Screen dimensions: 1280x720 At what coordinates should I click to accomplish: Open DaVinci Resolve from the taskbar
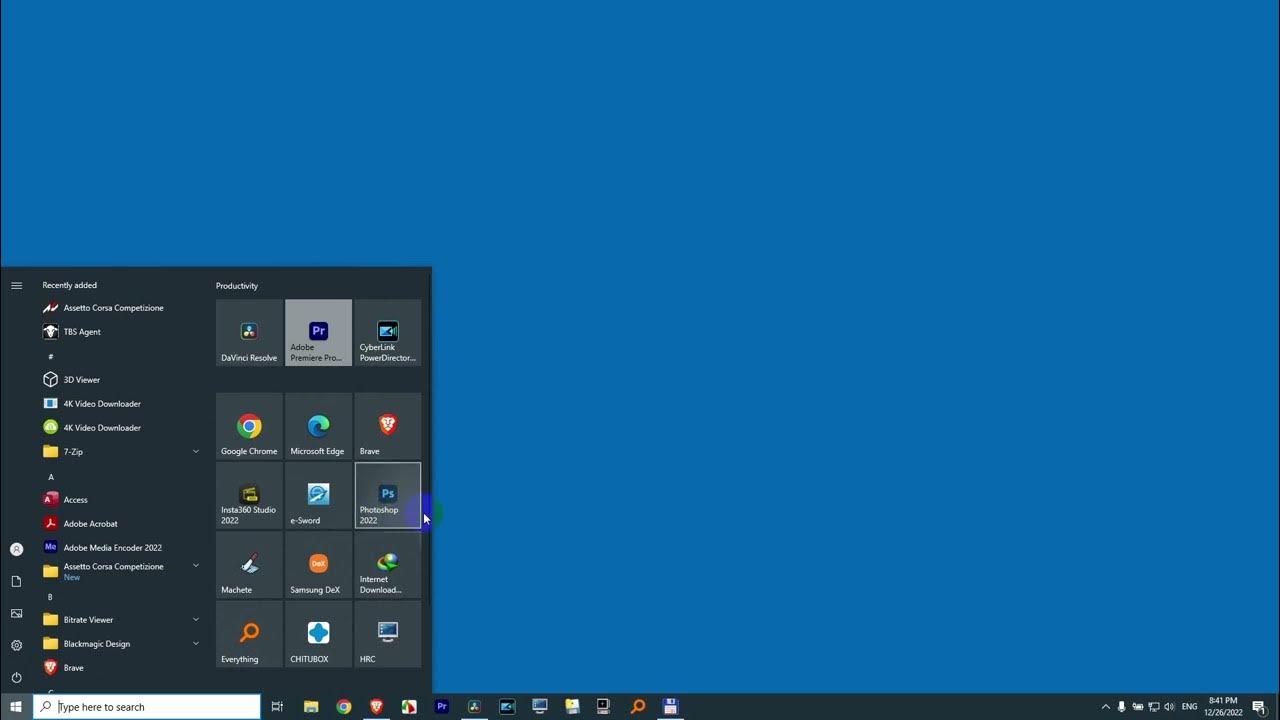coord(474,707)
